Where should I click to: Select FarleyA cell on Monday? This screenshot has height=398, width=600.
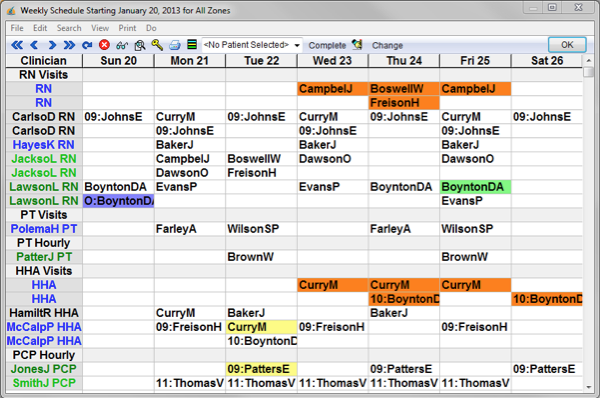[190, 229]
